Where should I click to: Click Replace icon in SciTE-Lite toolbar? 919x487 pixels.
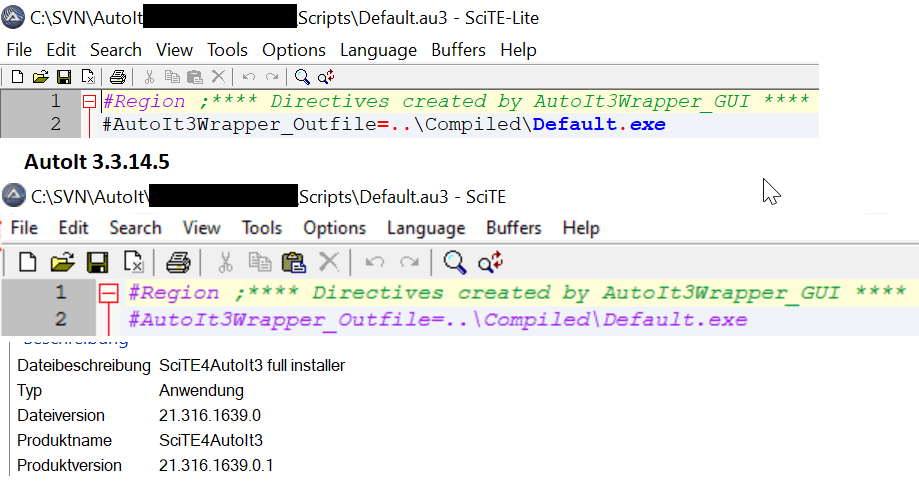[x=326, y=77]
